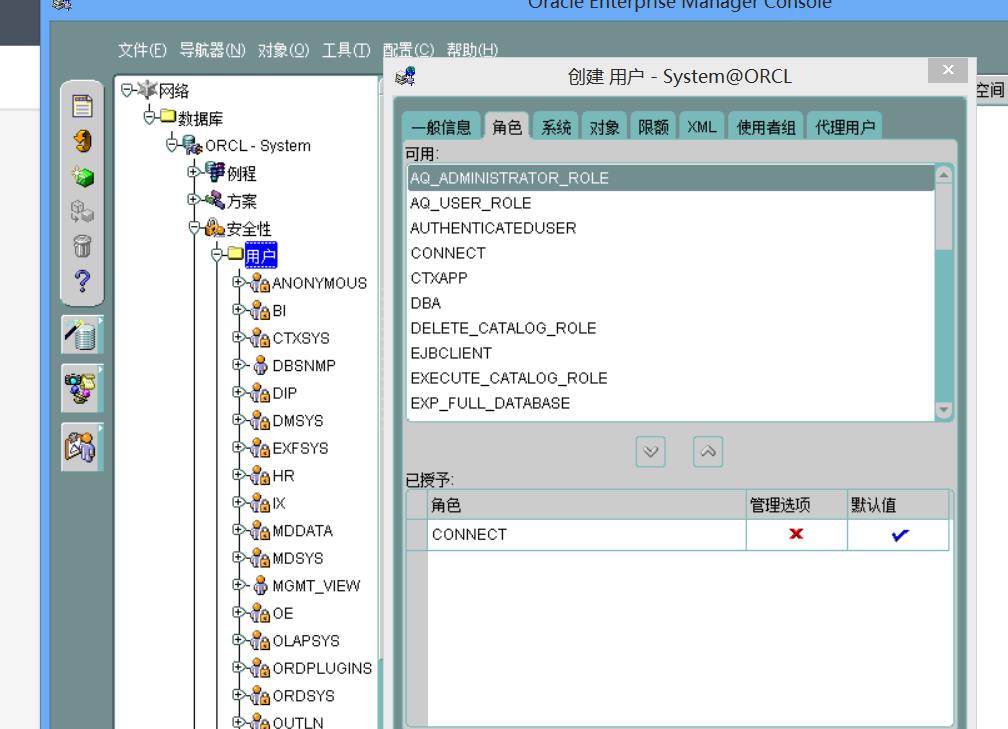
Task: Open the 文件(F) menu
Action: pos(142,50)
